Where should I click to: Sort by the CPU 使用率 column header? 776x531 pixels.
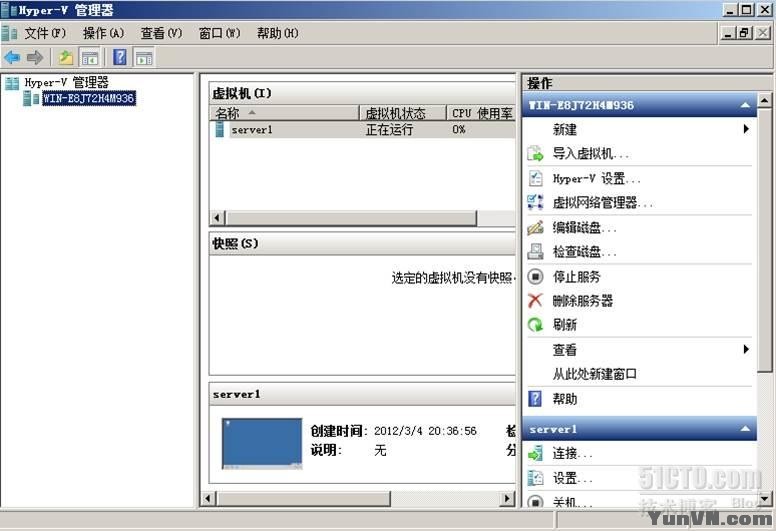481,113
